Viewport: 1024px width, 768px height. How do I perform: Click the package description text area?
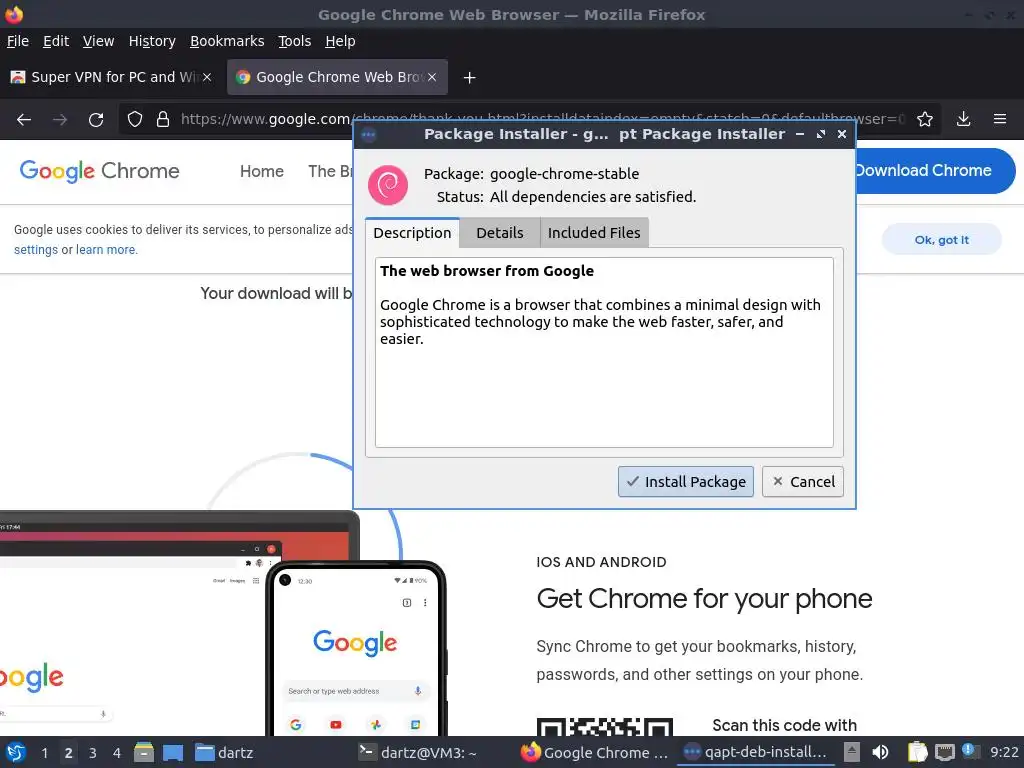pos(604,353)
